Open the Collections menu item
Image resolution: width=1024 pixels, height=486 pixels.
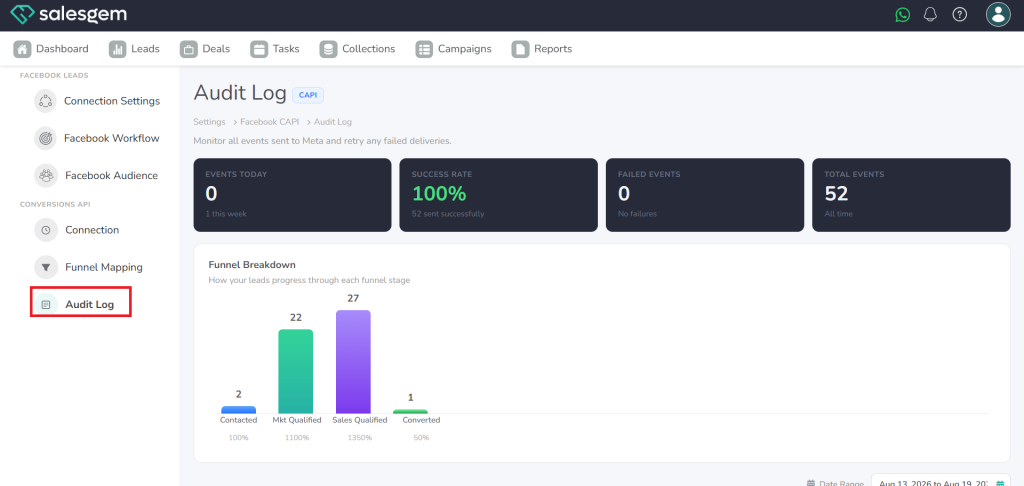[x=357, y=49]
